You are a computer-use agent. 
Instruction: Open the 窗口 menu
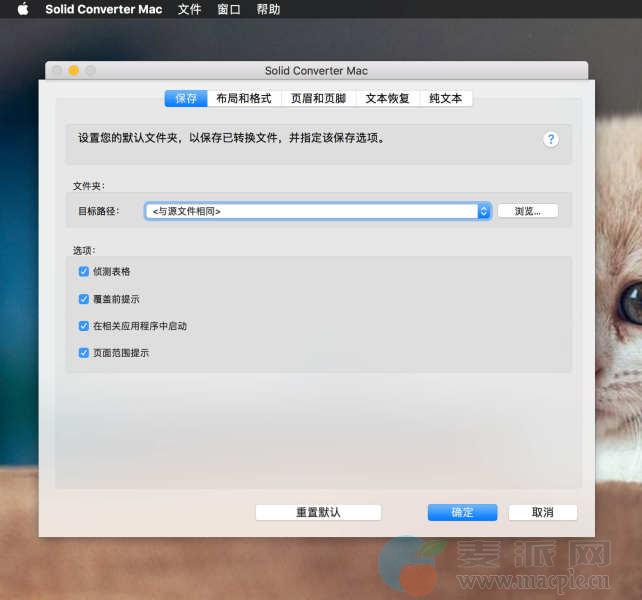click(229, 10)
